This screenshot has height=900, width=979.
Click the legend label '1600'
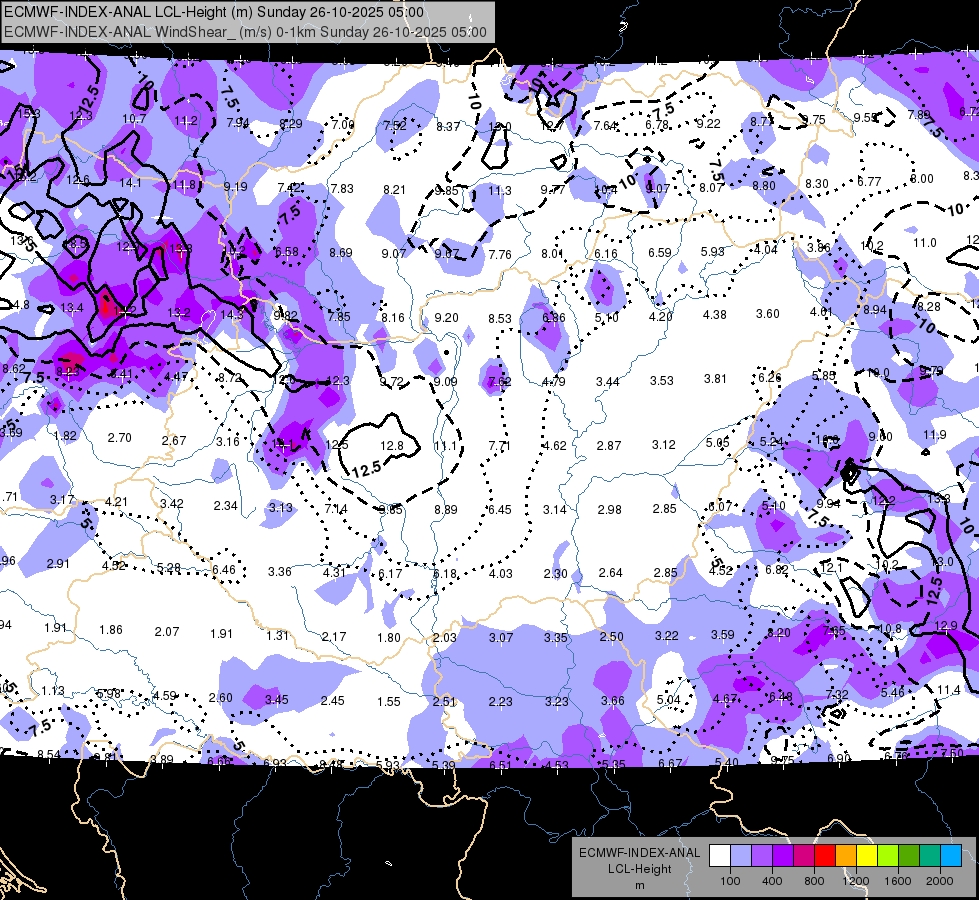coord(898,881)
